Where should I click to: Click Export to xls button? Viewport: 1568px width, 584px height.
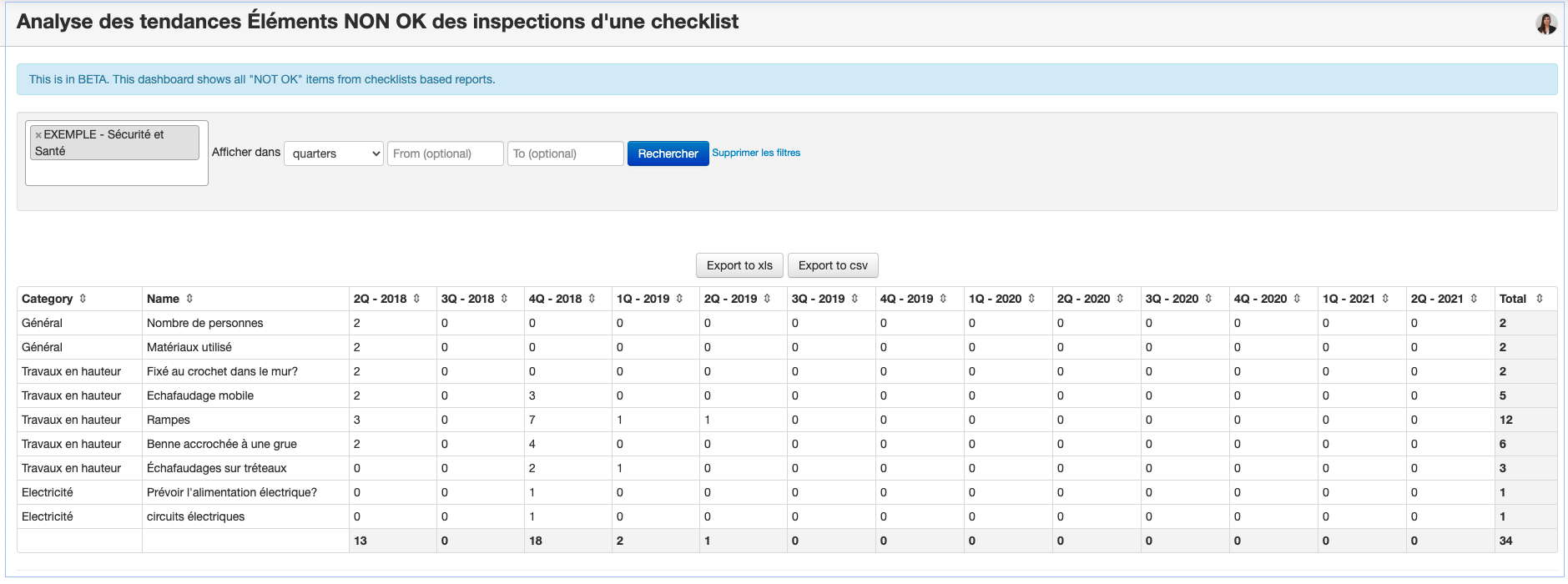click(x=739, y=265)
